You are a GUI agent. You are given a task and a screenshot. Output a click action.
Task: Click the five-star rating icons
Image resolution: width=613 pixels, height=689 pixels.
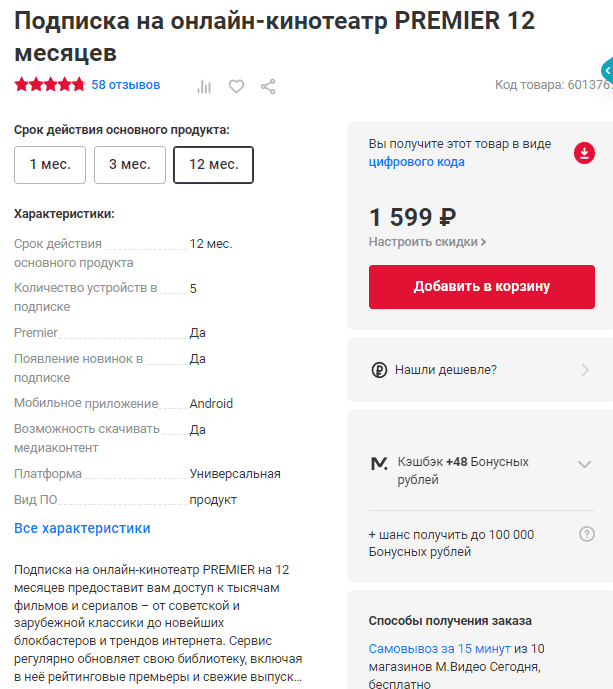click(50, 85)
